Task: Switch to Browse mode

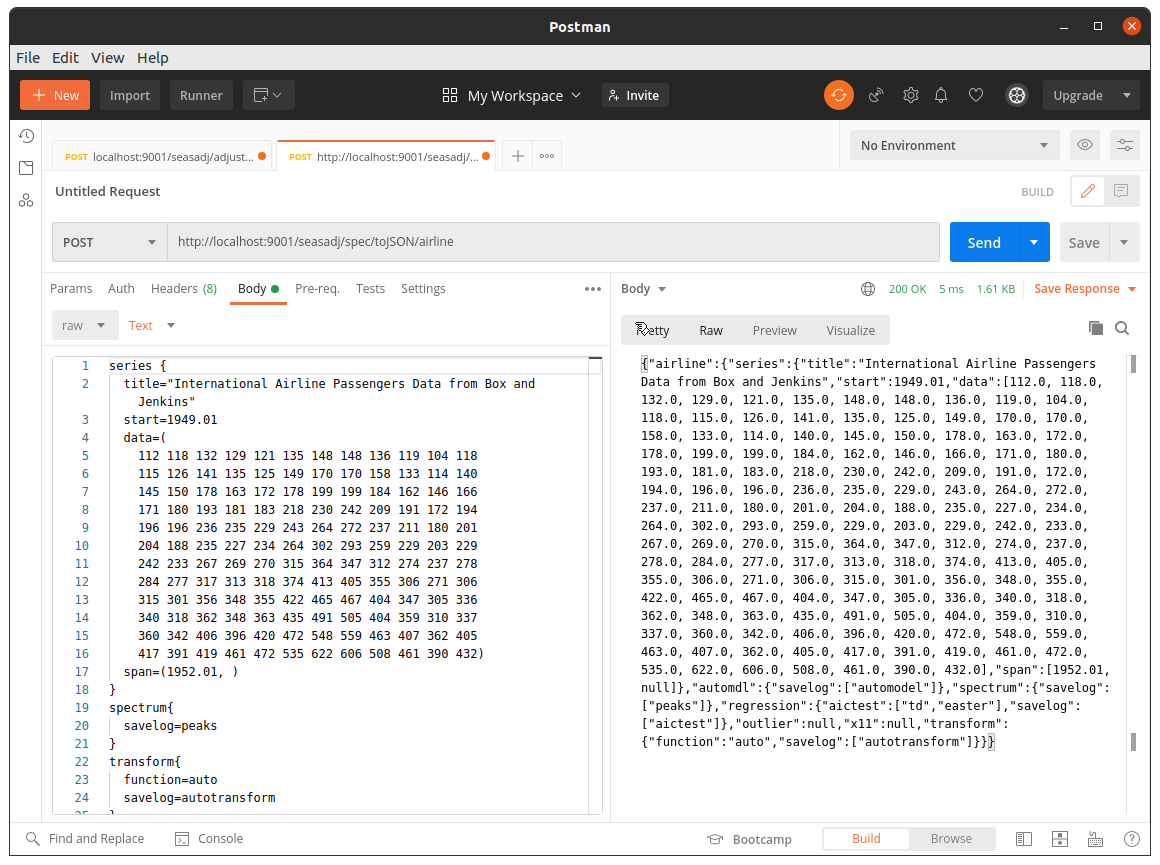Action: tap(951, 838)
